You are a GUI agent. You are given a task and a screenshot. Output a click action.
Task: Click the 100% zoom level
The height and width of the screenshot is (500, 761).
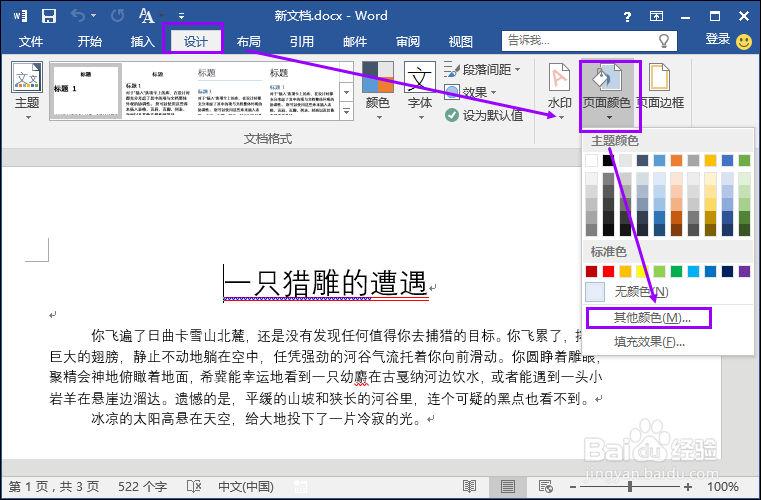coord(723,486)
